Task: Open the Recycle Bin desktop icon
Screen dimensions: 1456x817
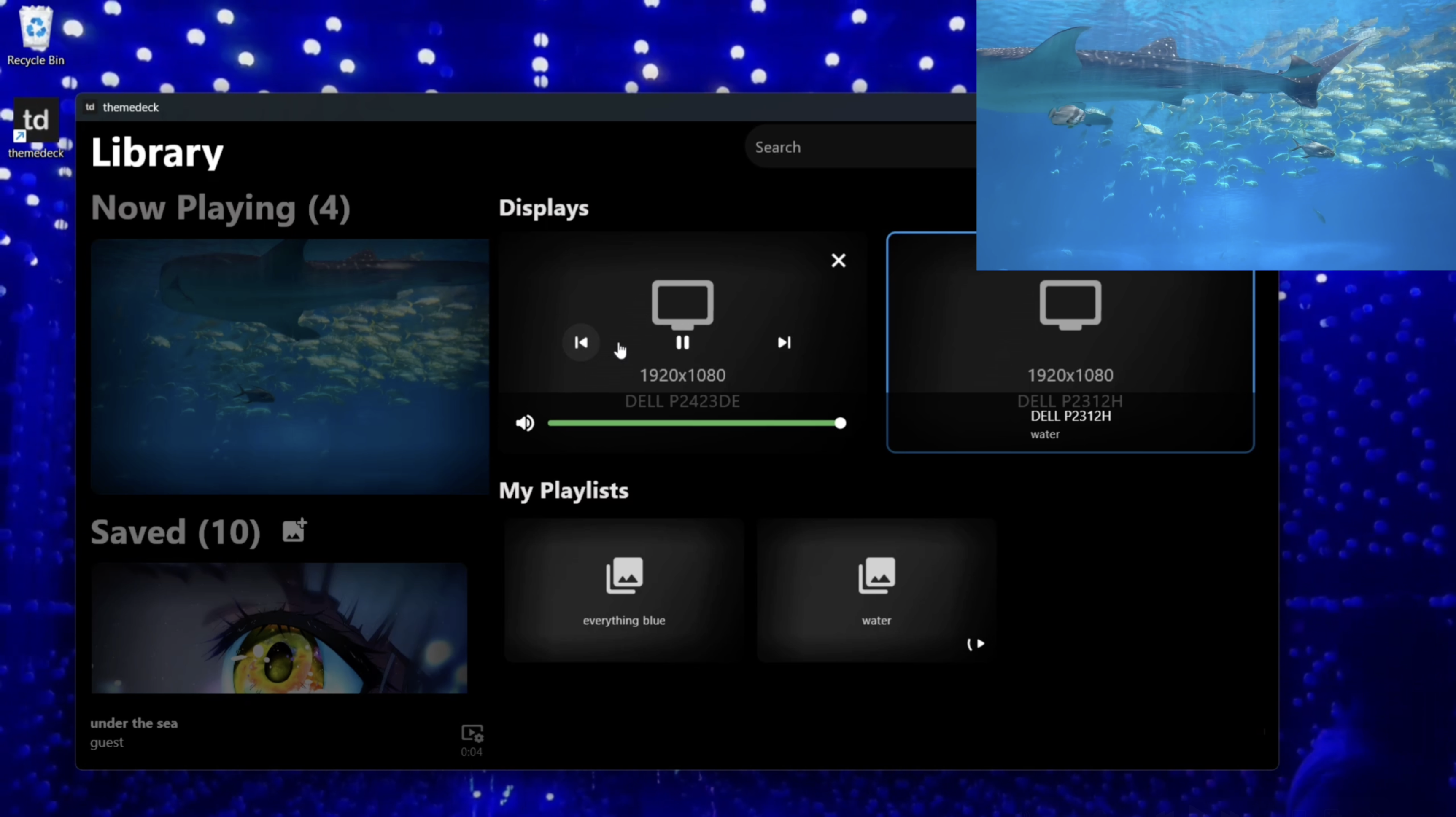Action: (35, 35)
